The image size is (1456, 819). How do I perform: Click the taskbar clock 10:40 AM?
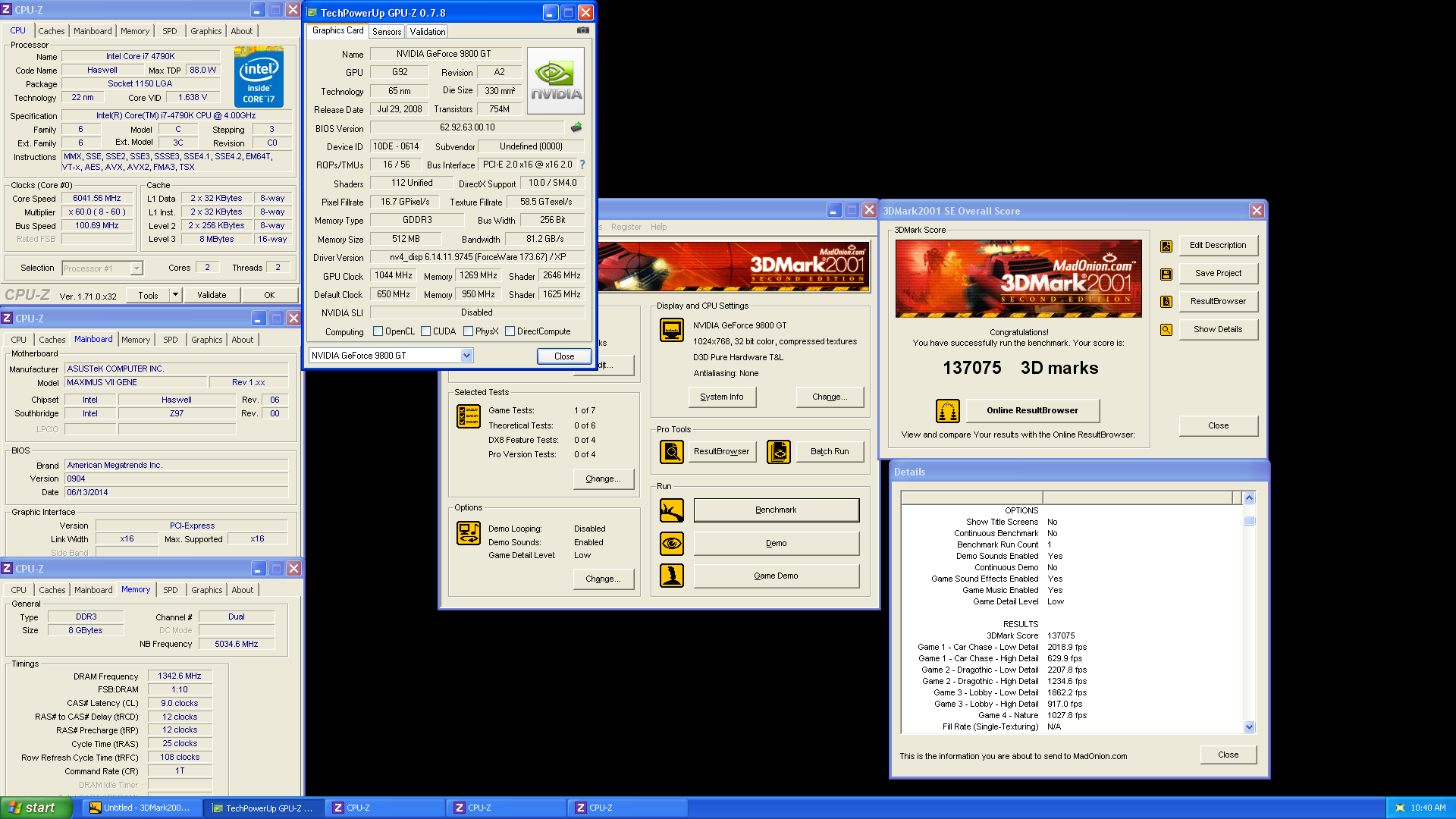[x=1429, y=808]
